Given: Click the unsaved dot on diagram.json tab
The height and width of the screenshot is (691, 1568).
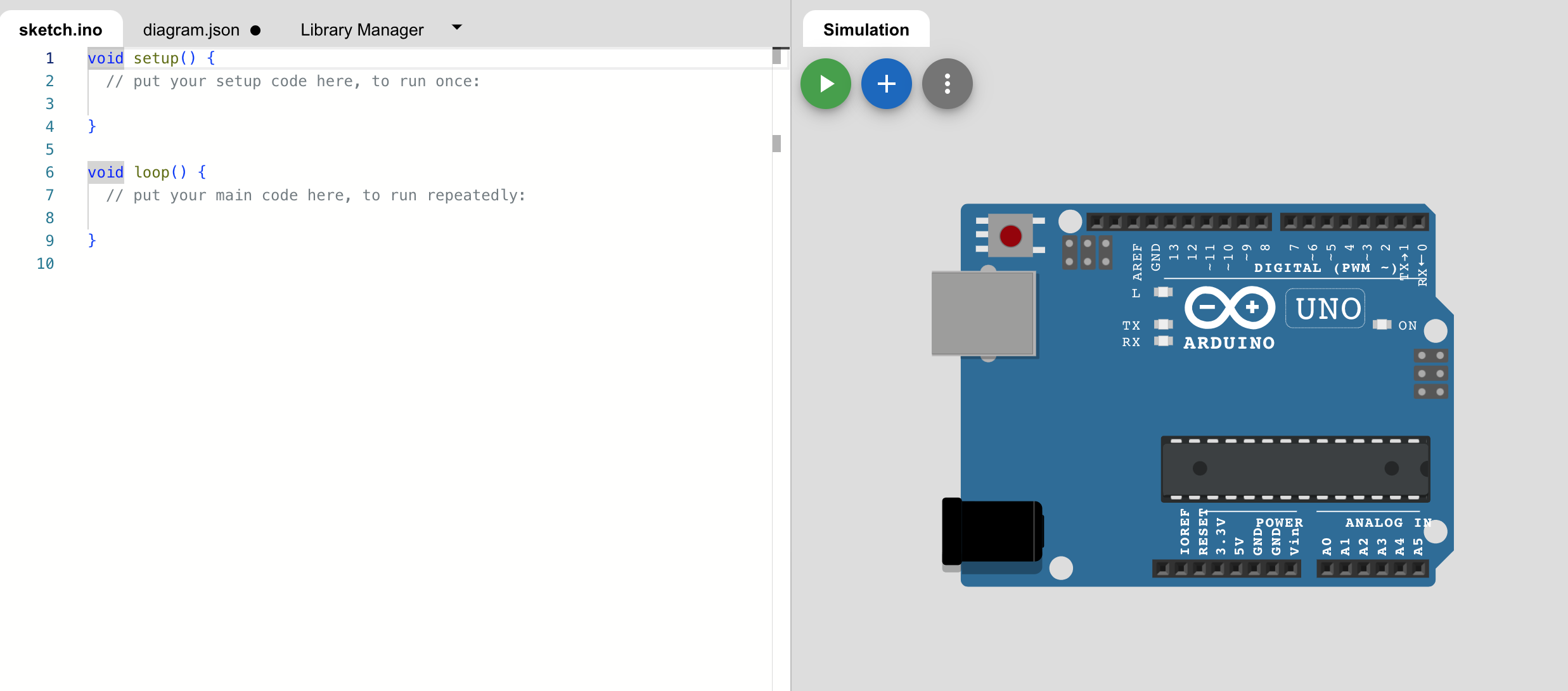Looking at the screenshot, I should (255, 30).
